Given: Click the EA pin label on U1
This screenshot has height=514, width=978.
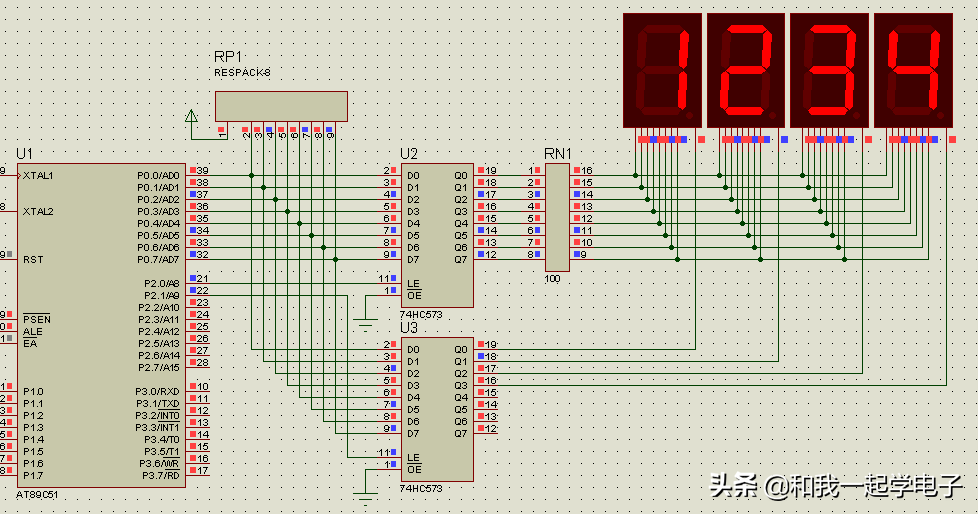Looking at the screenshot, I should (x=30, y=344).
